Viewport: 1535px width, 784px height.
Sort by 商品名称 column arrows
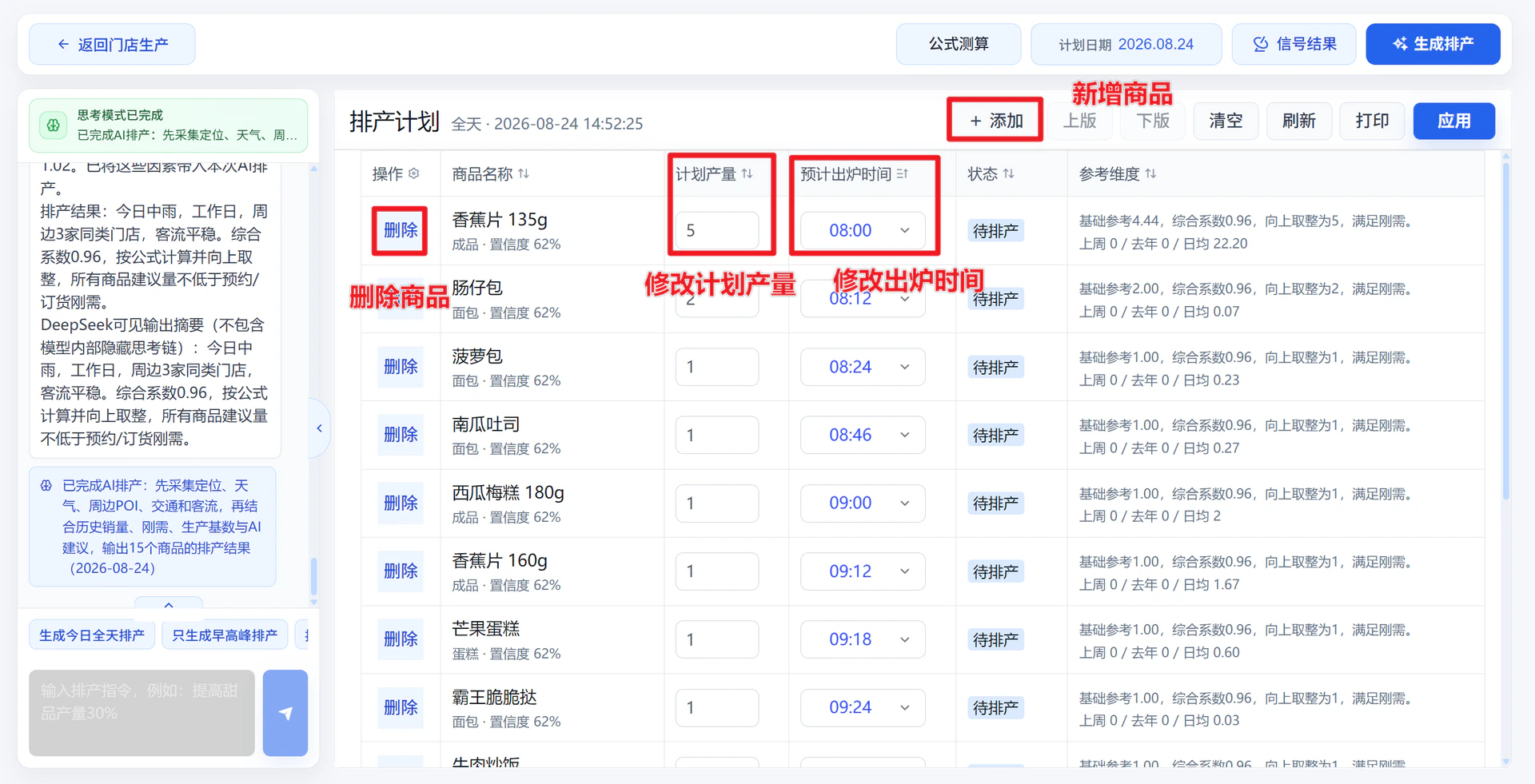[524, 173]
